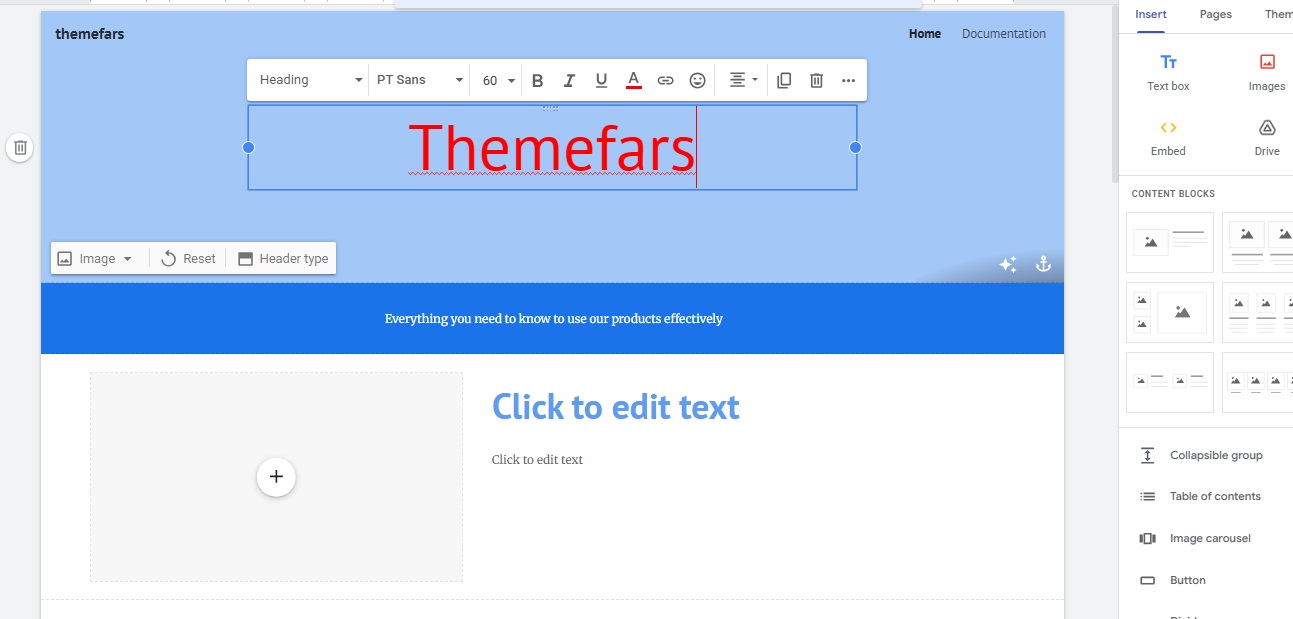The image size is (1293, 619).
Task: Open the PT Sans font dropdown
Action: (420, 80)
